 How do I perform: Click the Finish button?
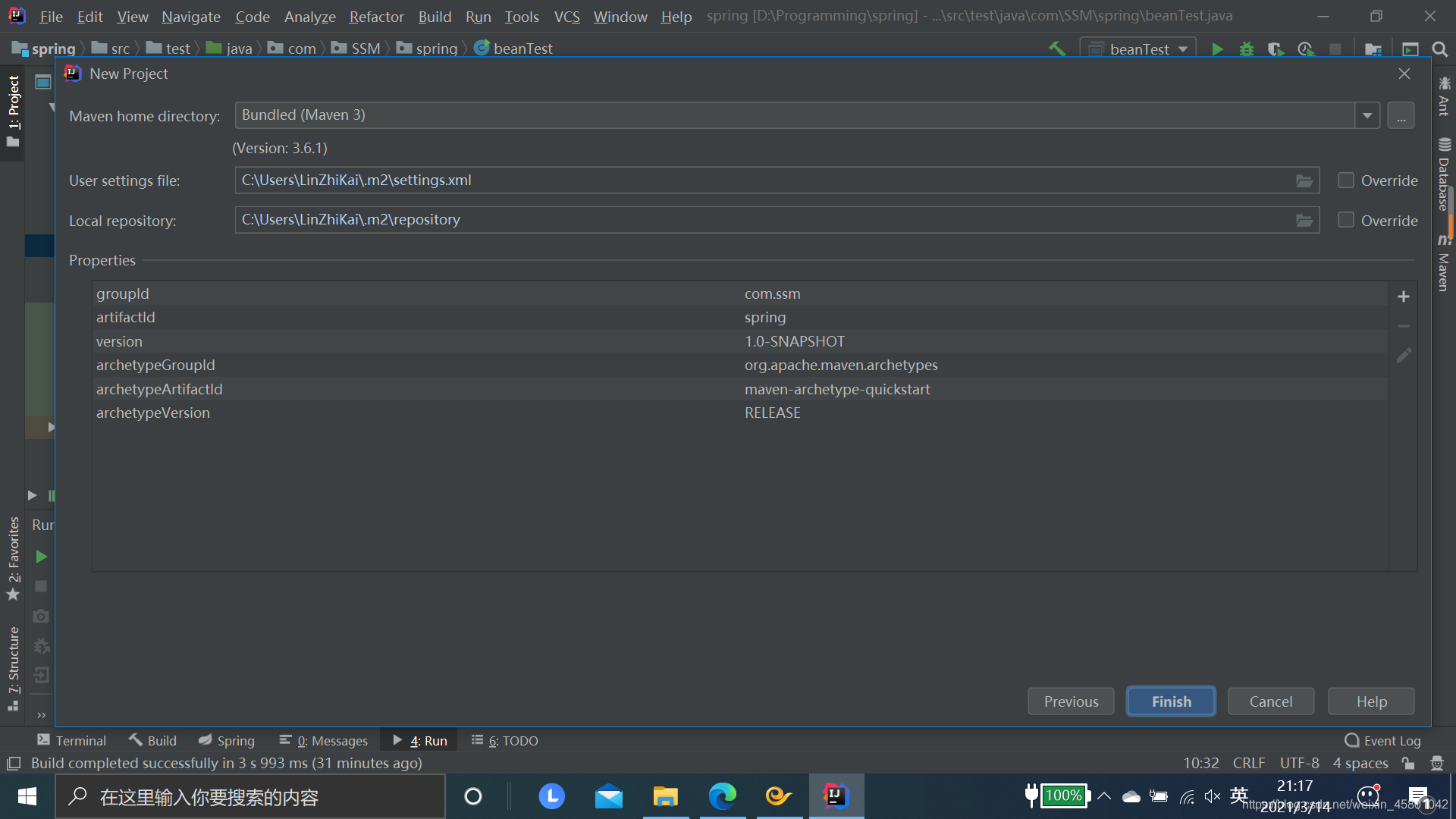tap(1171, 701)
